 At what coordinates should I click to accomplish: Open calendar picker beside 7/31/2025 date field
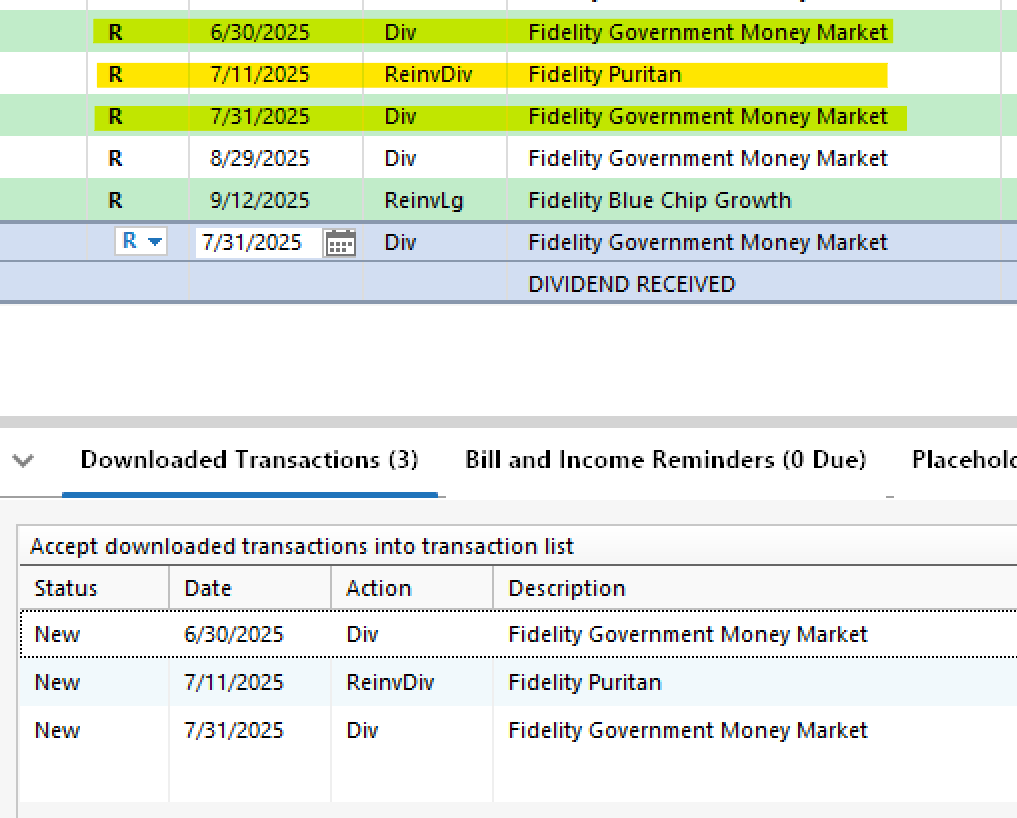click(340, 243)
